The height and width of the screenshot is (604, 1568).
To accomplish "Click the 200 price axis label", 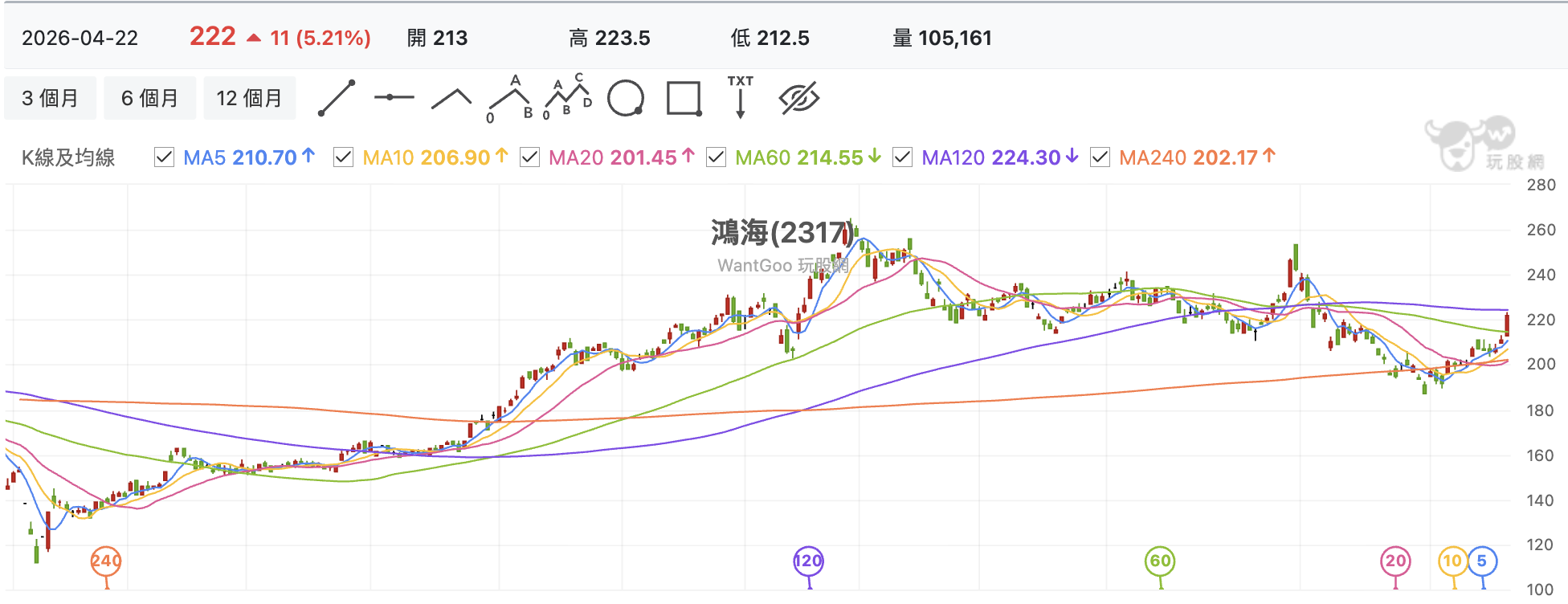I will tap(1541, 364).
